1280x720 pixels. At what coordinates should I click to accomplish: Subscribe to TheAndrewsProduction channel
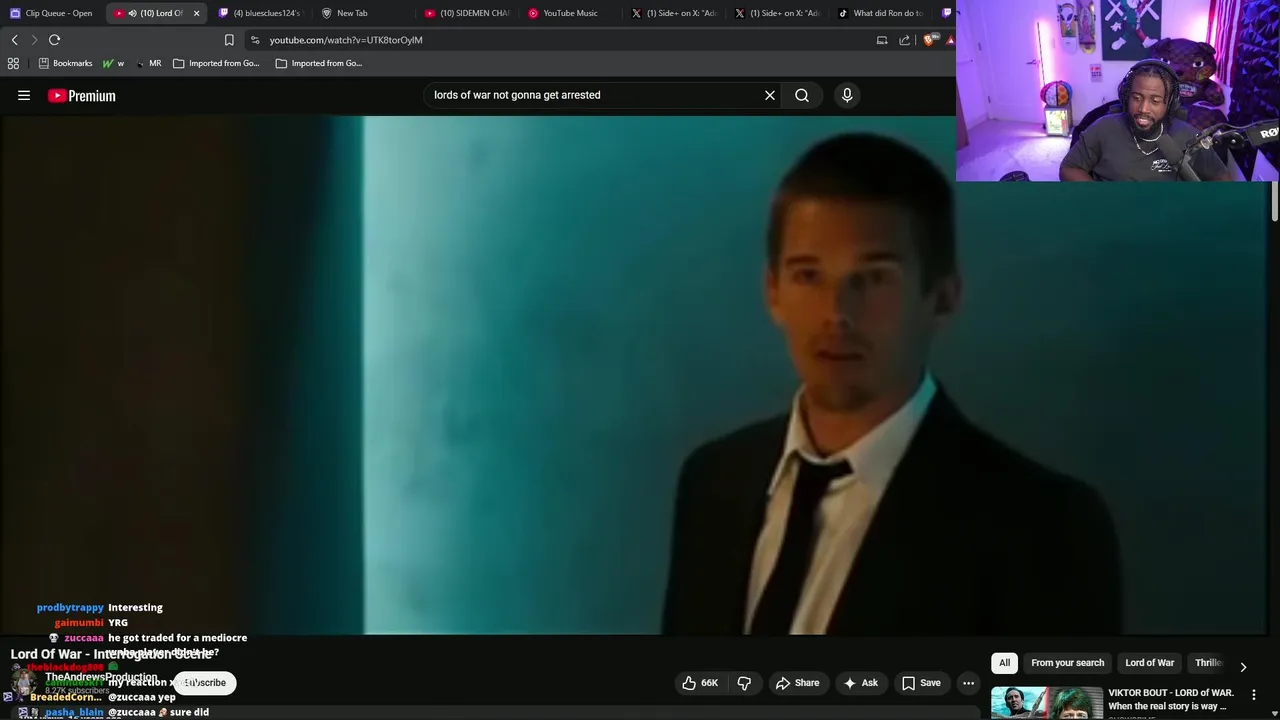(205, 683)
